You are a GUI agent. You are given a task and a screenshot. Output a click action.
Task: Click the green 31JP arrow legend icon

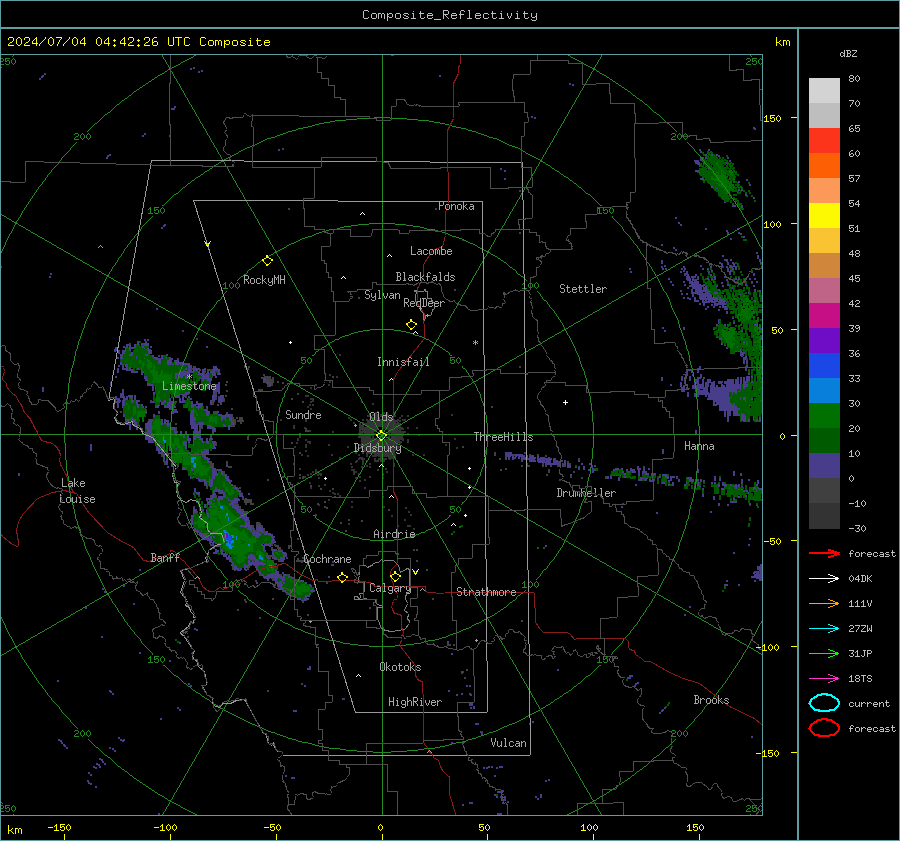824,653
